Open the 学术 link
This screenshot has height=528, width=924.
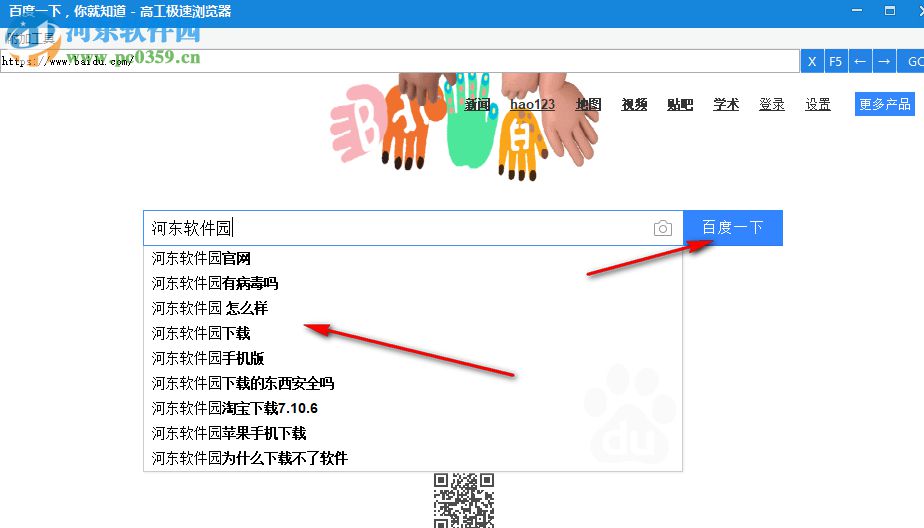(x=726, y=105)
